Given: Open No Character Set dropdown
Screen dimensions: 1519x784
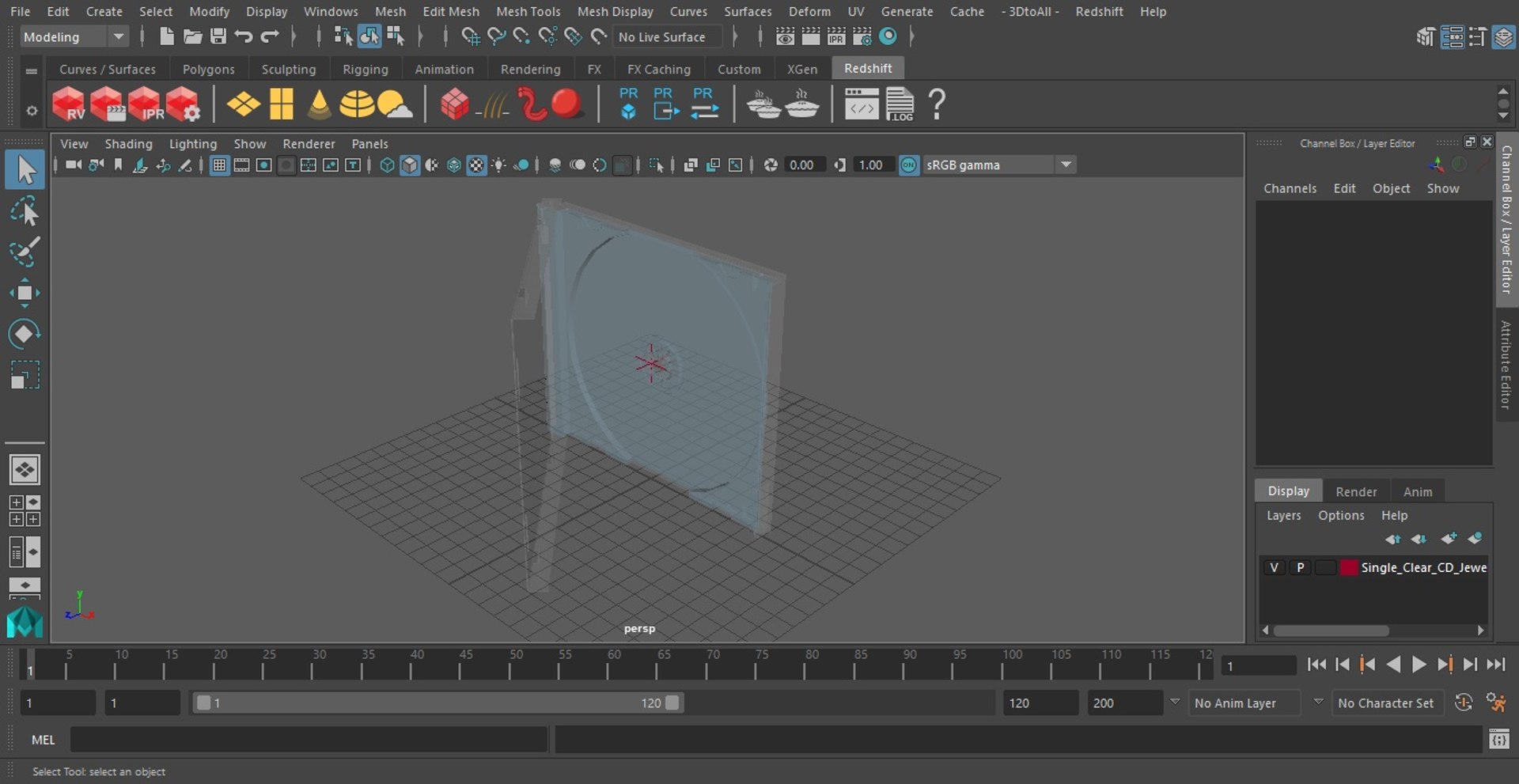Looking at the screenshot, I should pyautogui.click(x=1388, y=703).
